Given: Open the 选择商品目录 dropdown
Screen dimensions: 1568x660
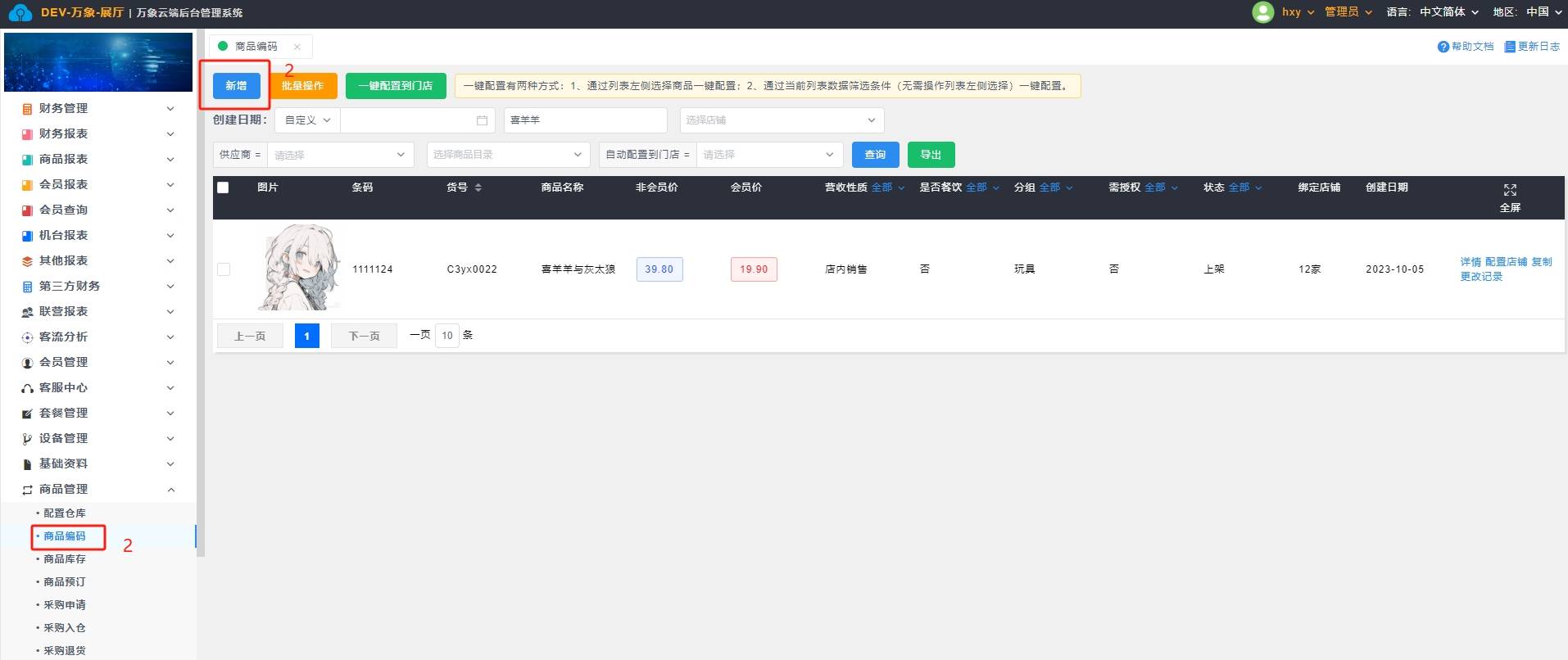Looking at the screenshot, I should [x=508, y=155].
